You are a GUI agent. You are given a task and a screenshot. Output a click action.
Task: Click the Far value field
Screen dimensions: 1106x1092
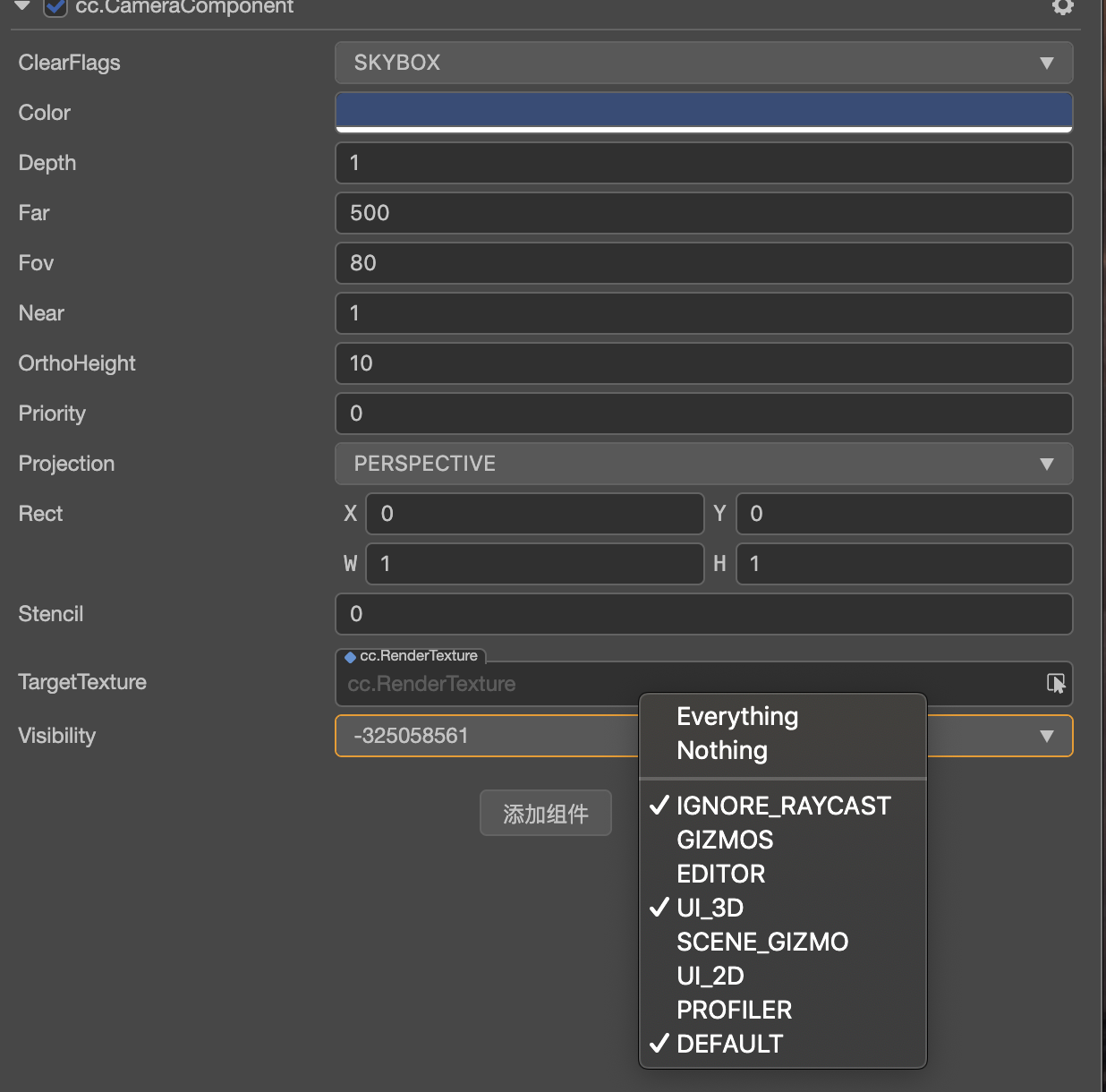(703, 213)
